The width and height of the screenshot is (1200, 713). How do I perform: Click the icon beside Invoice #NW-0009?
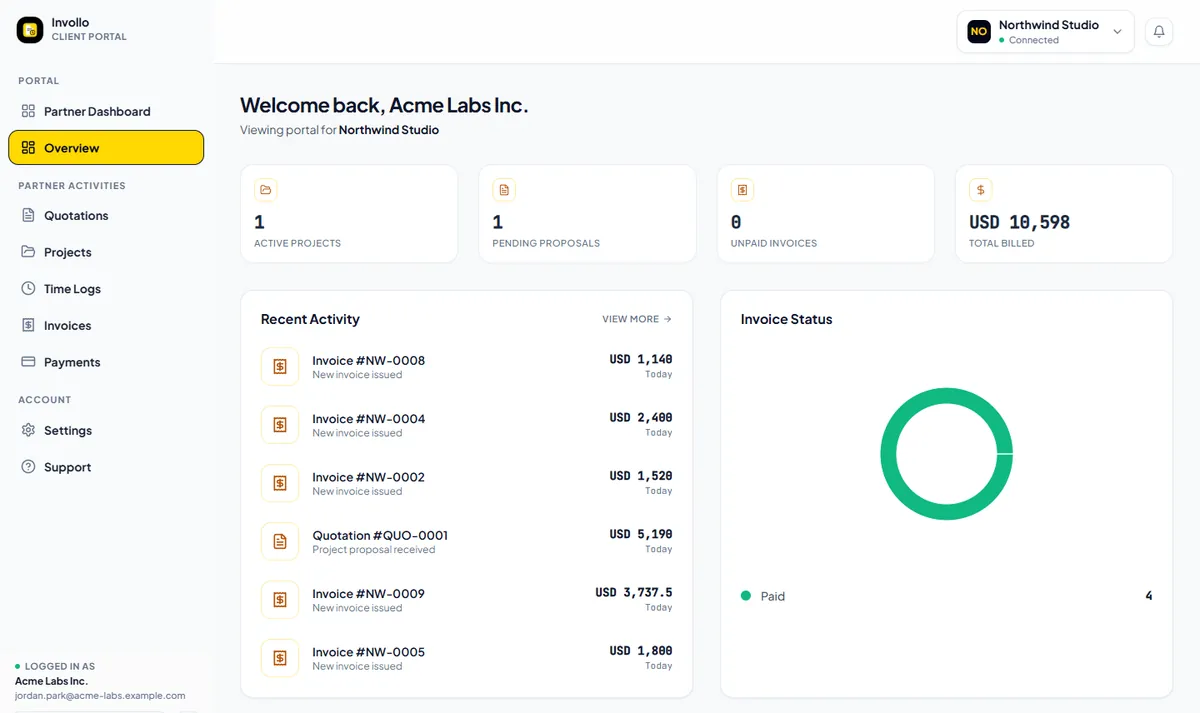click(280, 599)
